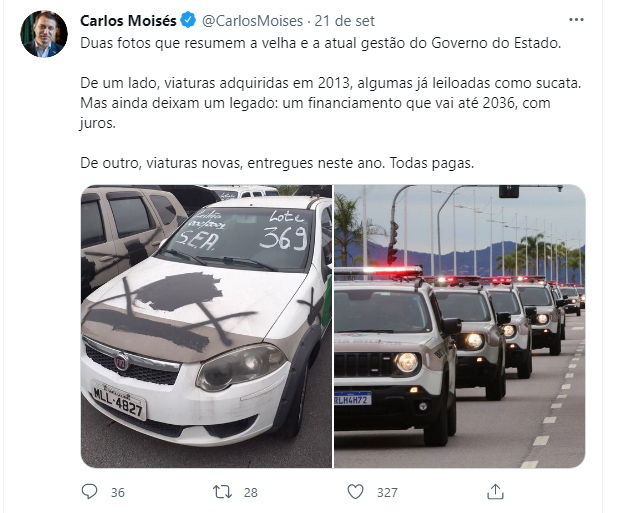Click the MLL-4827 license plate
Image resolution: width=618 pixels, height=513 pixels.
(x=119, y=401)
